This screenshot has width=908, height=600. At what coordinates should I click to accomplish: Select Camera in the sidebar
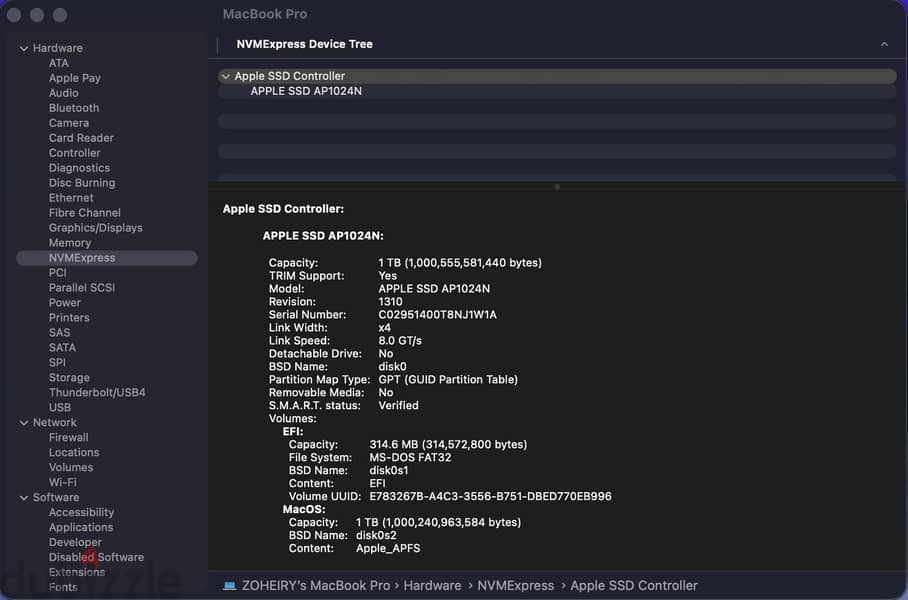click(69, 123)
